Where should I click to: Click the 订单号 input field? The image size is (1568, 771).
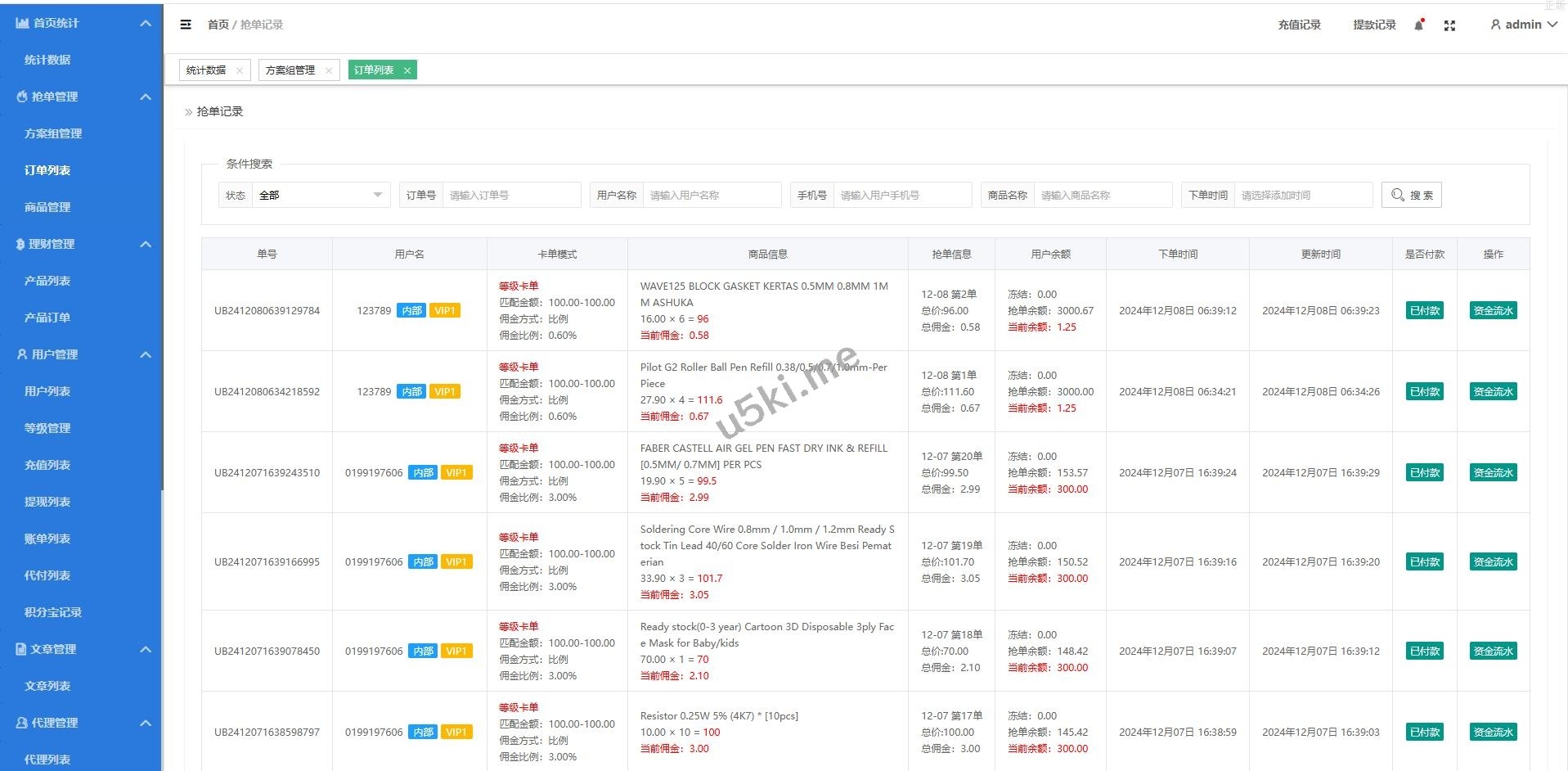511,195
